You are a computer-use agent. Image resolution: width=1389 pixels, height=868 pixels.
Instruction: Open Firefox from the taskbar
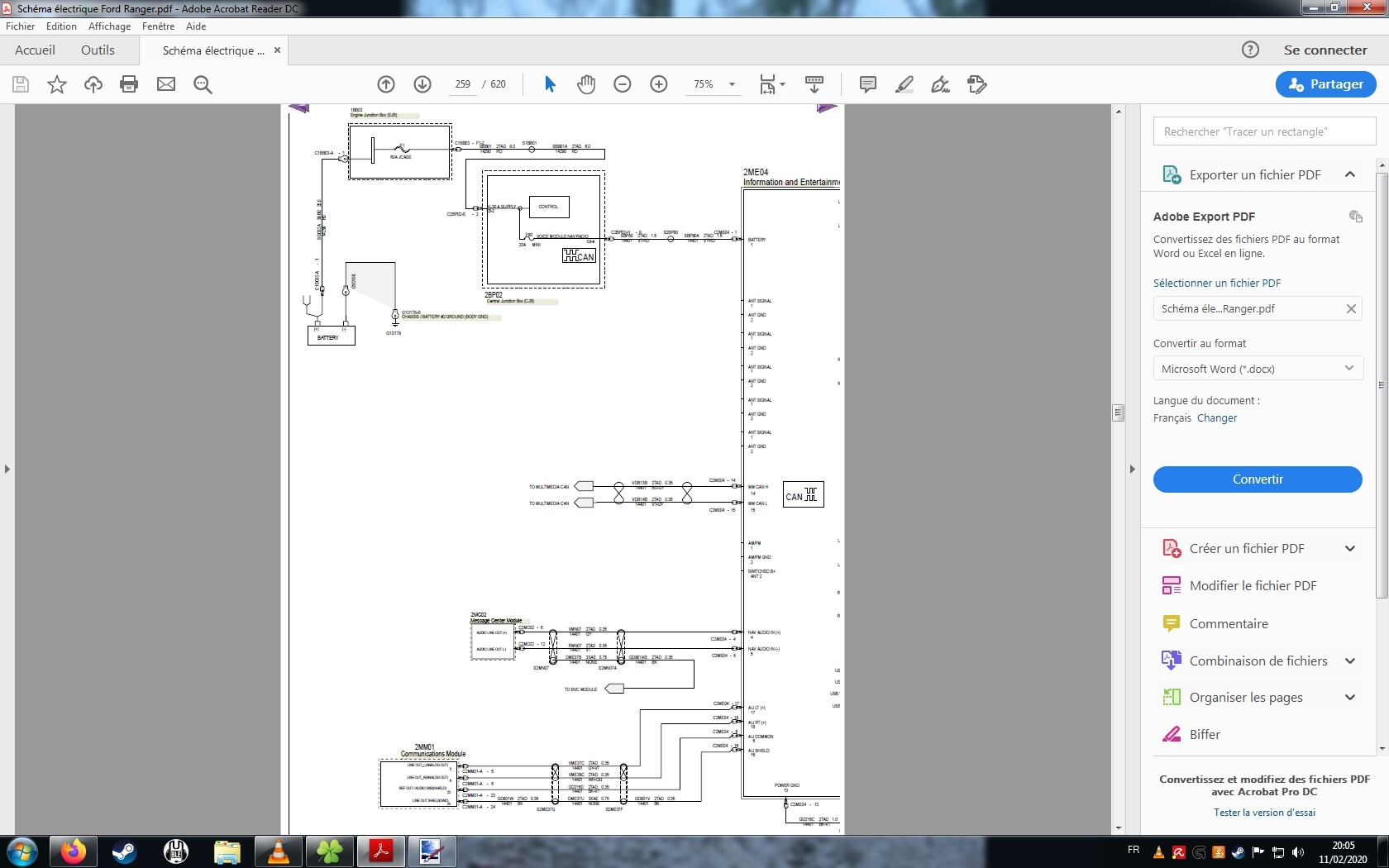73,851
